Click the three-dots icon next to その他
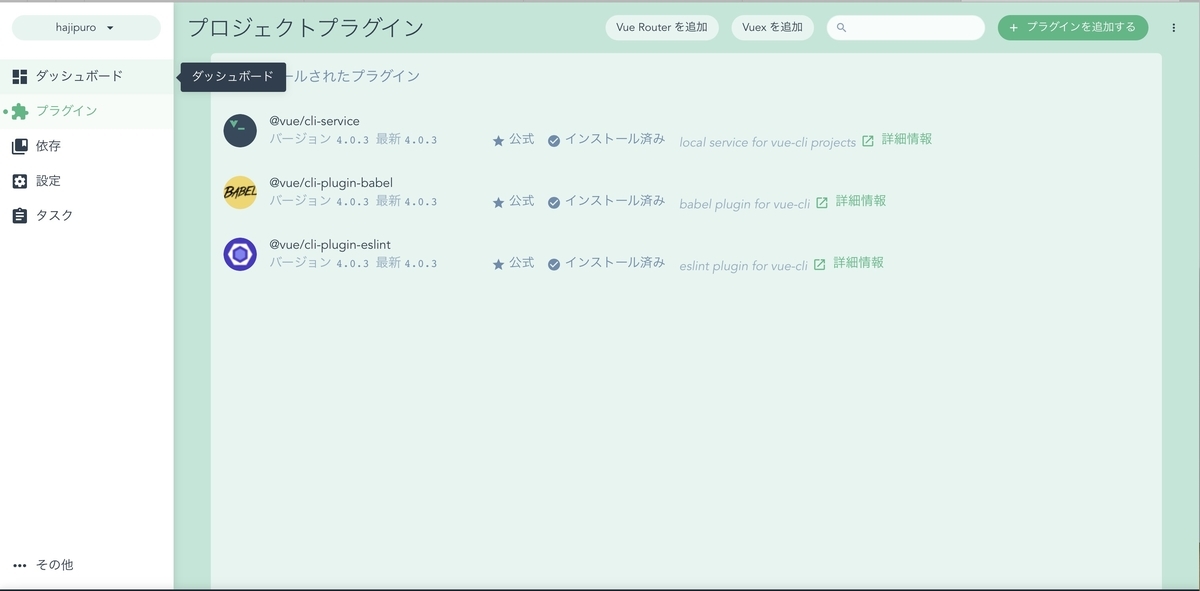Image resolution: width=1200 pixels, height=591 pixels. 20,565
